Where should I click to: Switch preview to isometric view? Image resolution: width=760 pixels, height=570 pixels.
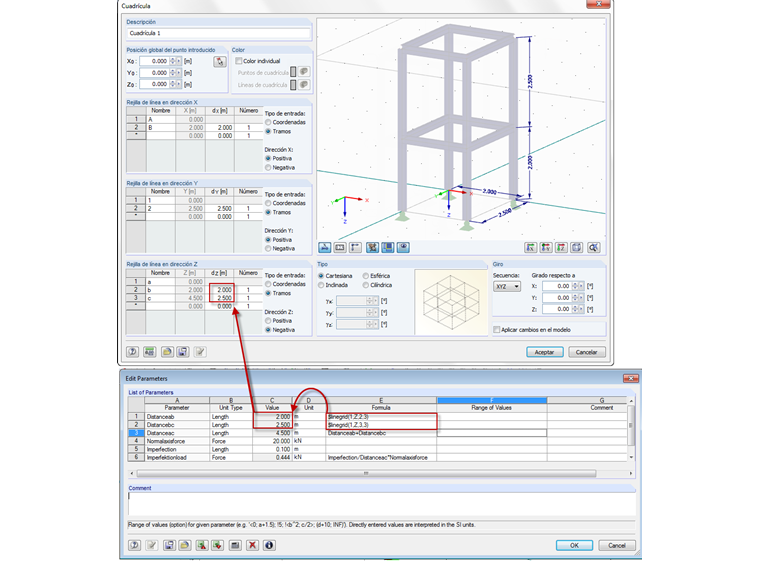pyautogui.click(x=576, y=248)
